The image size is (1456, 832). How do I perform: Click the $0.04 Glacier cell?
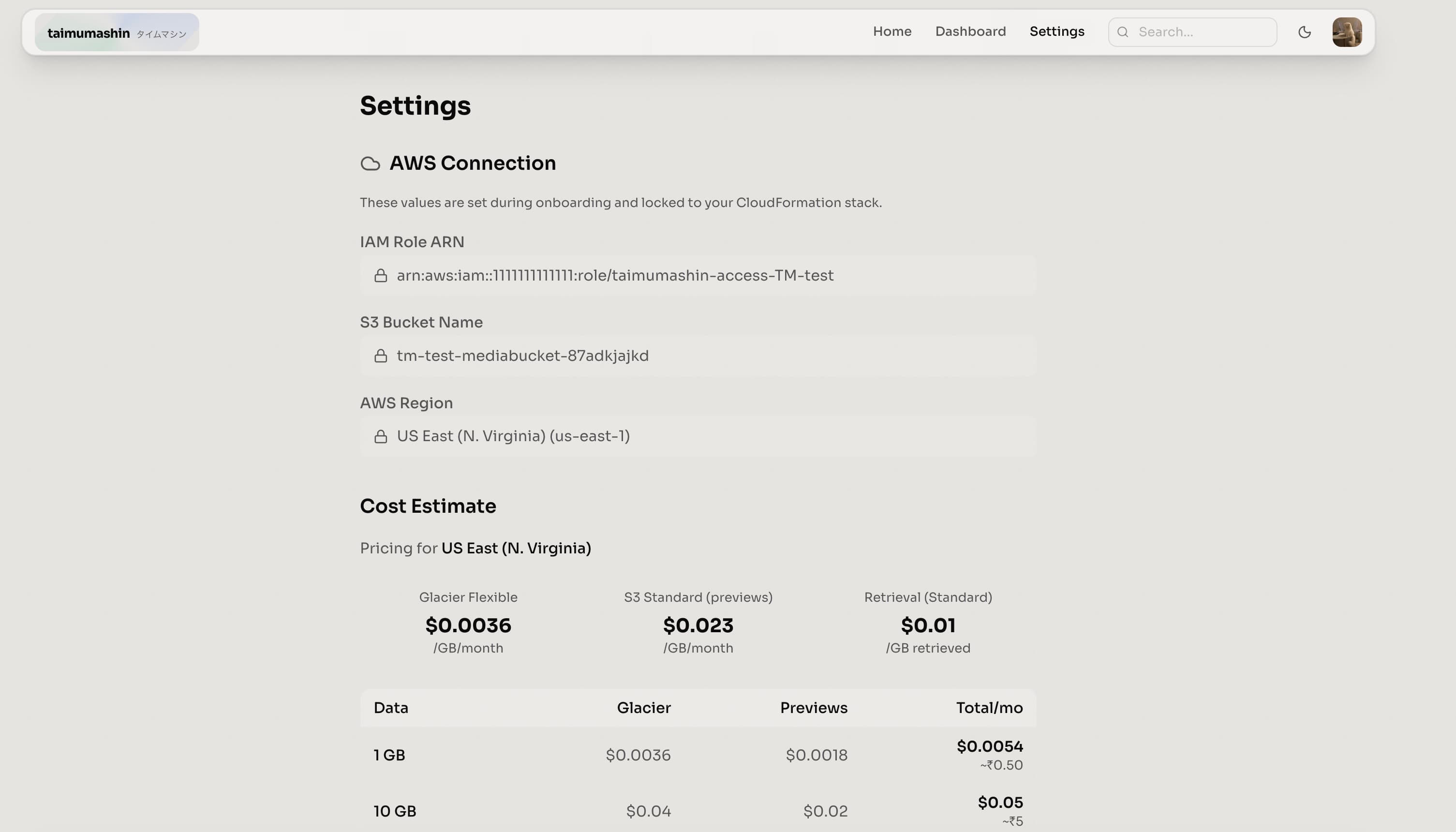[649, 811]
